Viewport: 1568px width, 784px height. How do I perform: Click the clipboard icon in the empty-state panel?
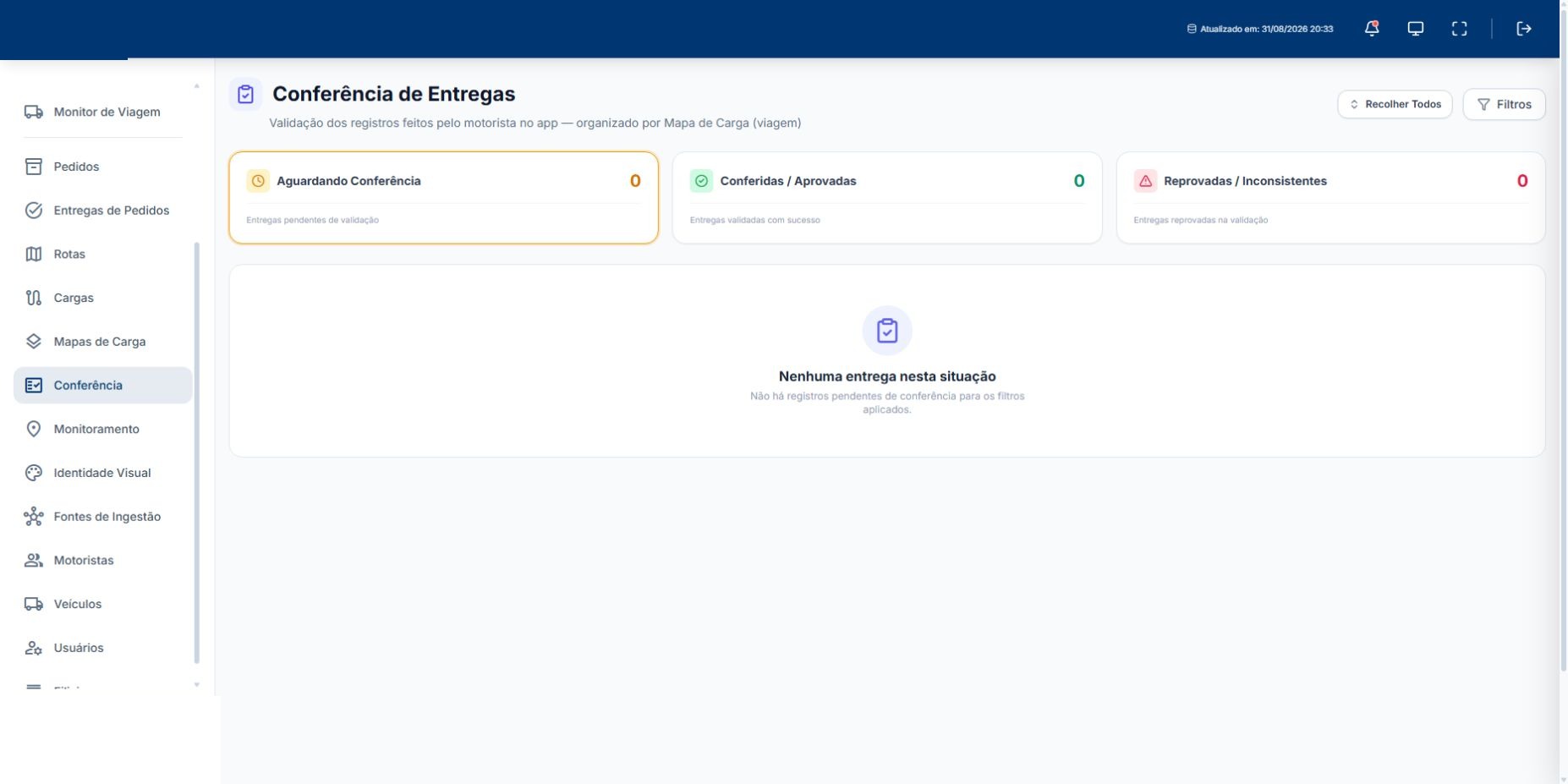coord(887,331)
